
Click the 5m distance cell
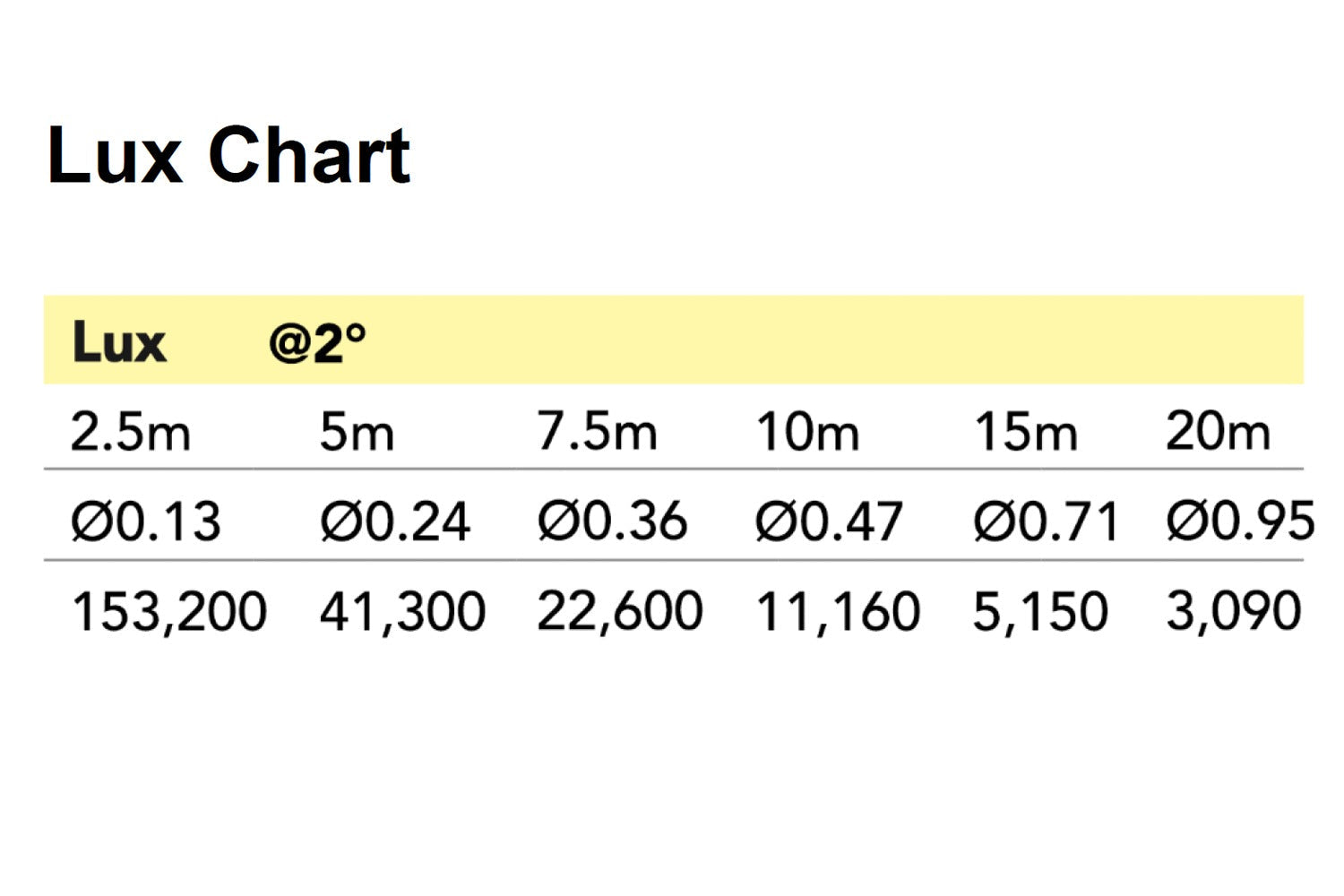(x=357, y=432)
